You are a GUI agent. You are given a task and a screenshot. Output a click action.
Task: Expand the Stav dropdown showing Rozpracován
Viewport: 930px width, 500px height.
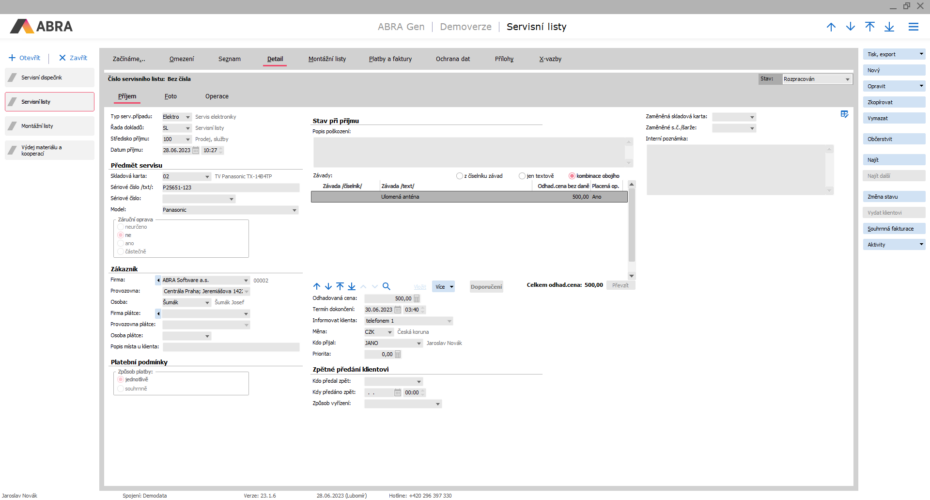[848, 78]
